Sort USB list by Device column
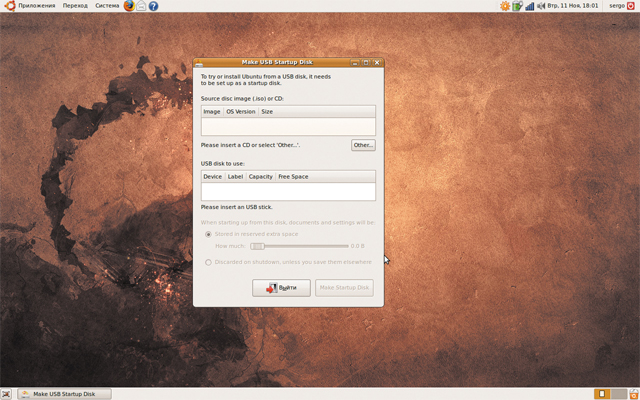This screenshot has height=400, width=640. coord(212,177)
